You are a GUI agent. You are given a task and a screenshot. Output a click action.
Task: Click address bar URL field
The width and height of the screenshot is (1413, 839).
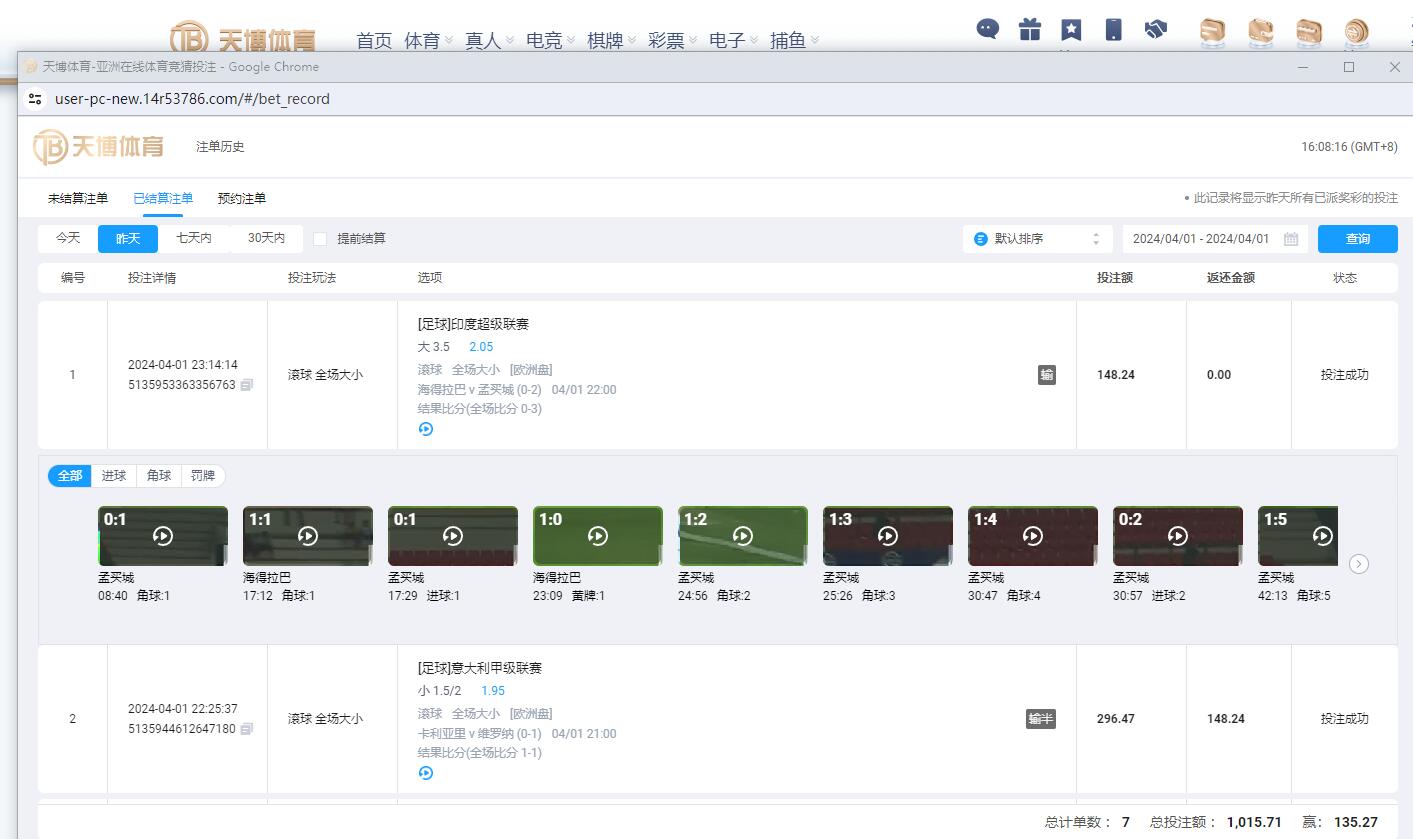tap(192, 99)
